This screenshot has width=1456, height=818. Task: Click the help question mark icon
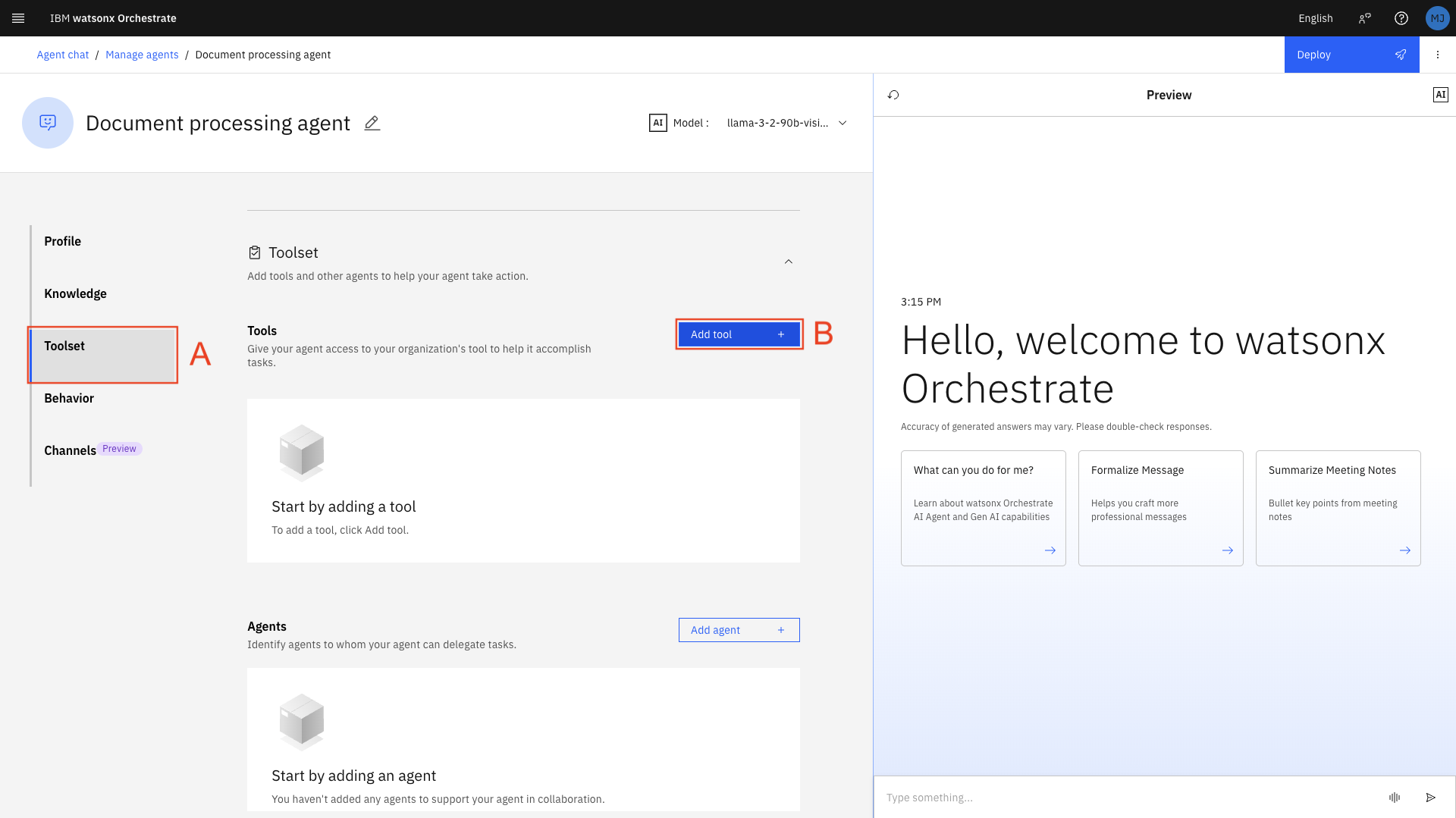1401,18
